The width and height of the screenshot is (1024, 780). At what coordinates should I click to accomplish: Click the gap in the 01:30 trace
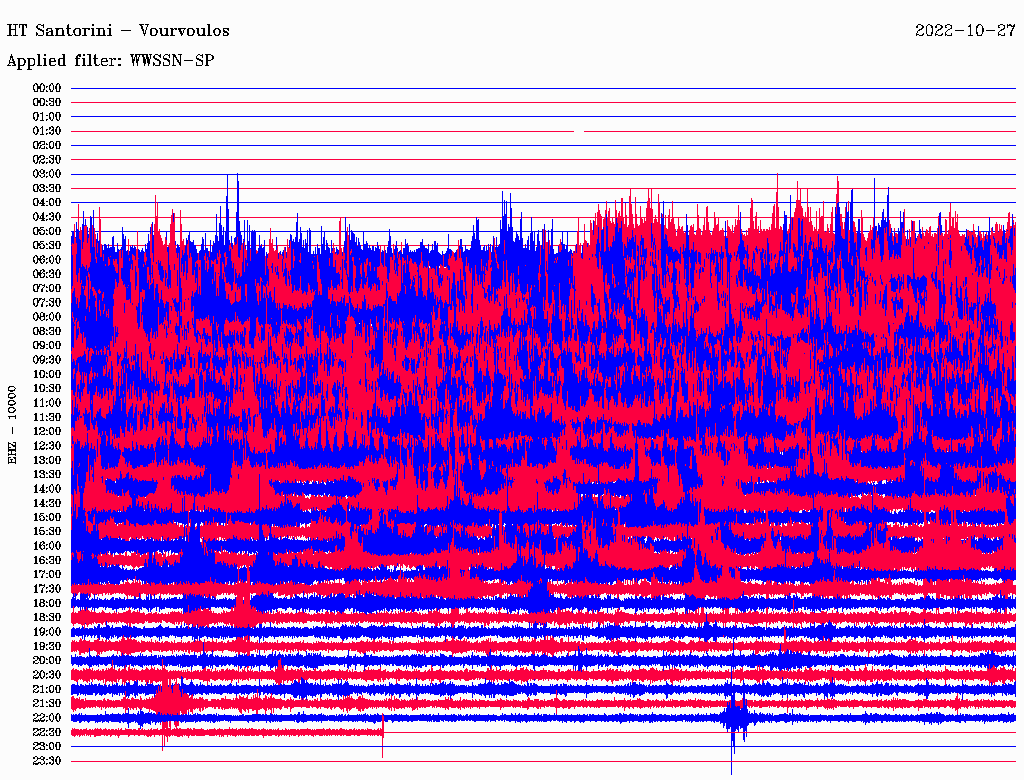(579, 131)
